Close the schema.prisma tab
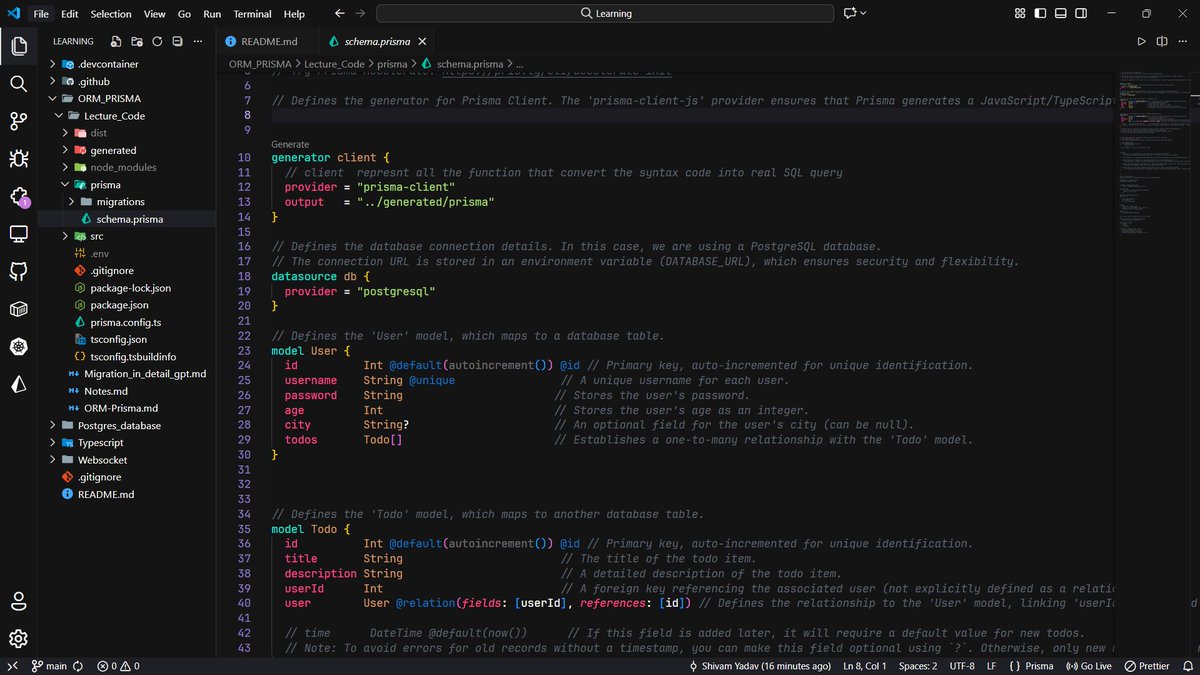Screen dimensions: 1200x675 (422, 42)
